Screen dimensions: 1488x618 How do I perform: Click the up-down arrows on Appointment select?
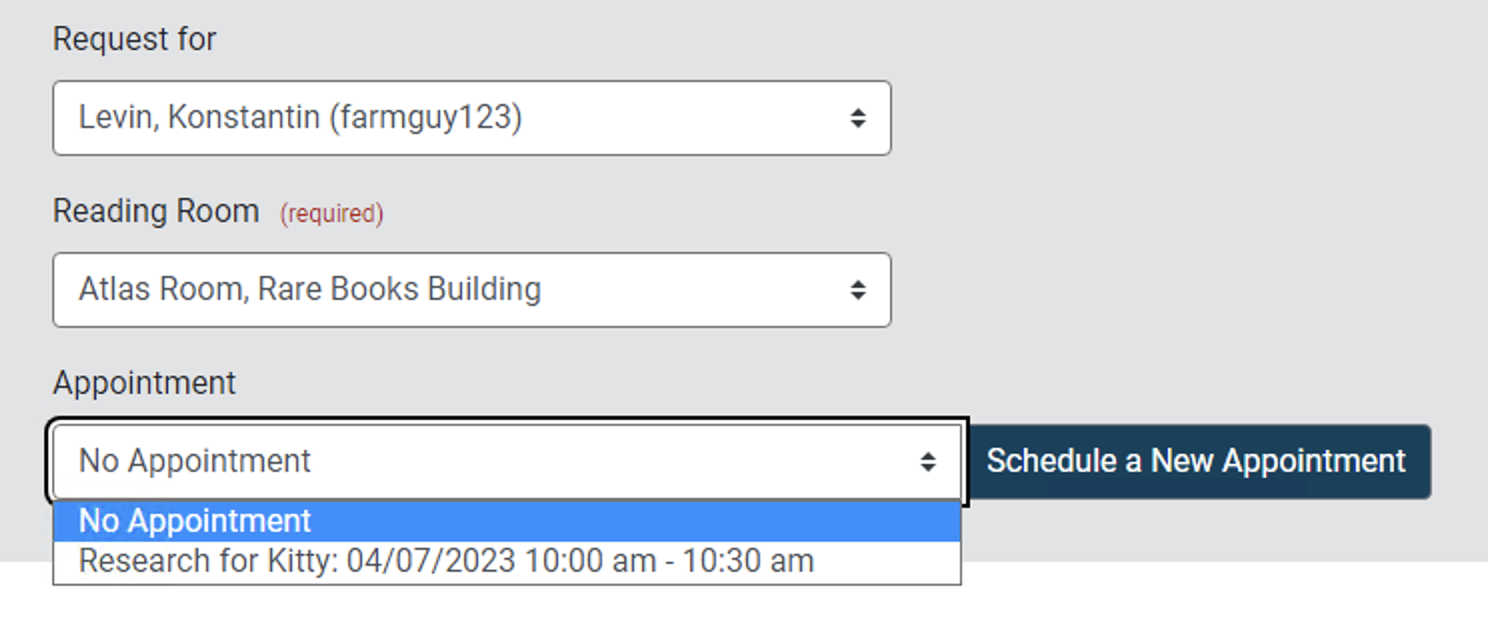point(928,462)
